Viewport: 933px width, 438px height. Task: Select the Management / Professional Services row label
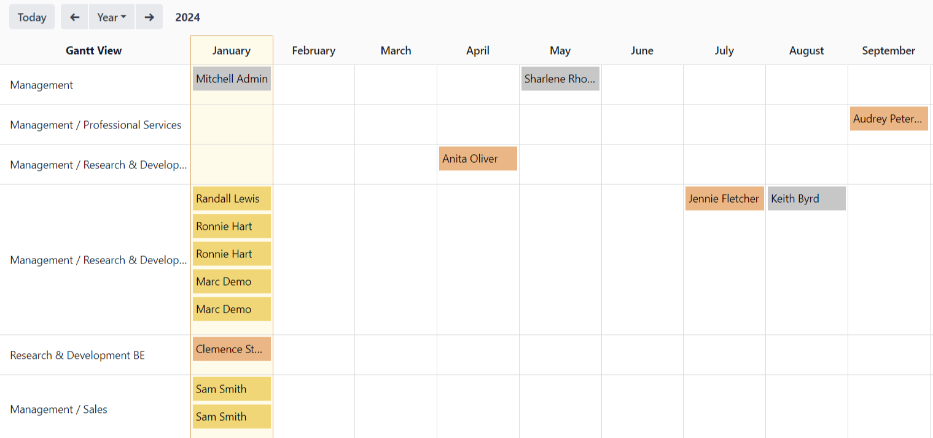coord(96,125)
